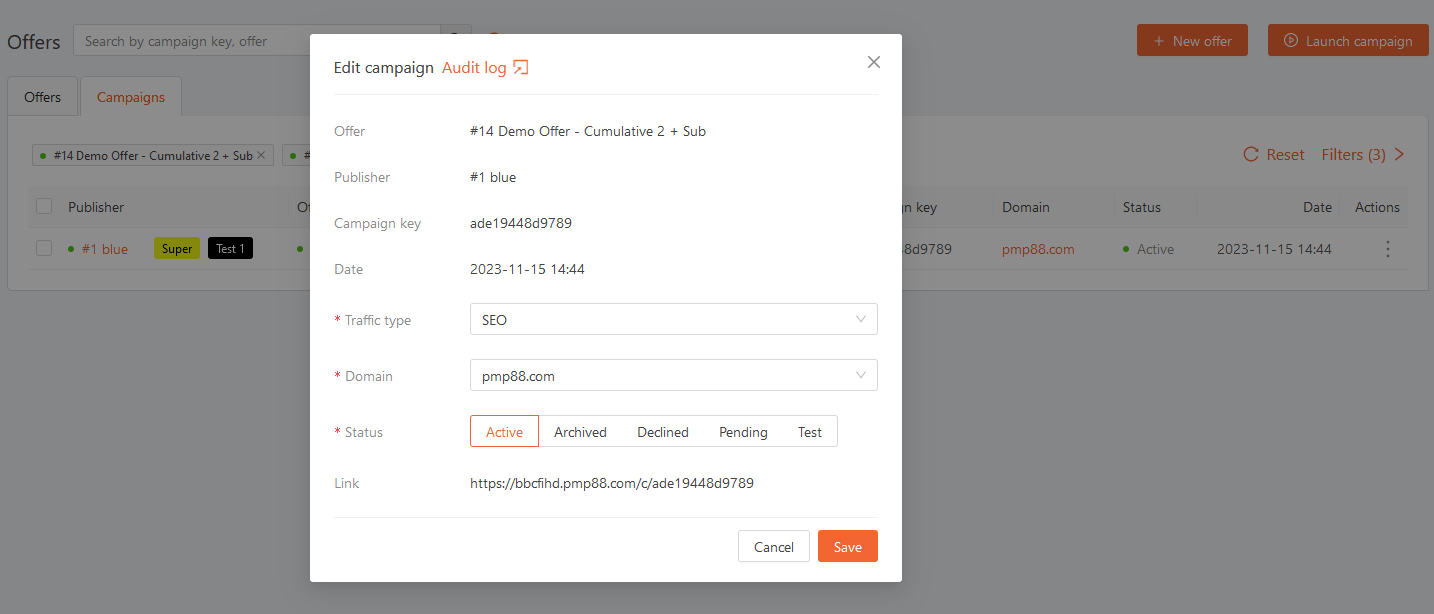The height and width of the screenshot is (614, 1434).
Task: Set status to Test
Action: pyautogui.click(x=809, y=432)
